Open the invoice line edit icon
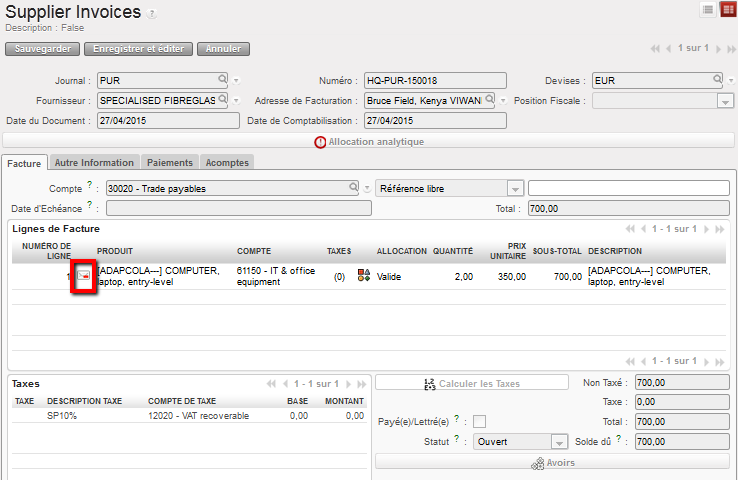Viewport: 738px width, 480px height. point(84,276)
